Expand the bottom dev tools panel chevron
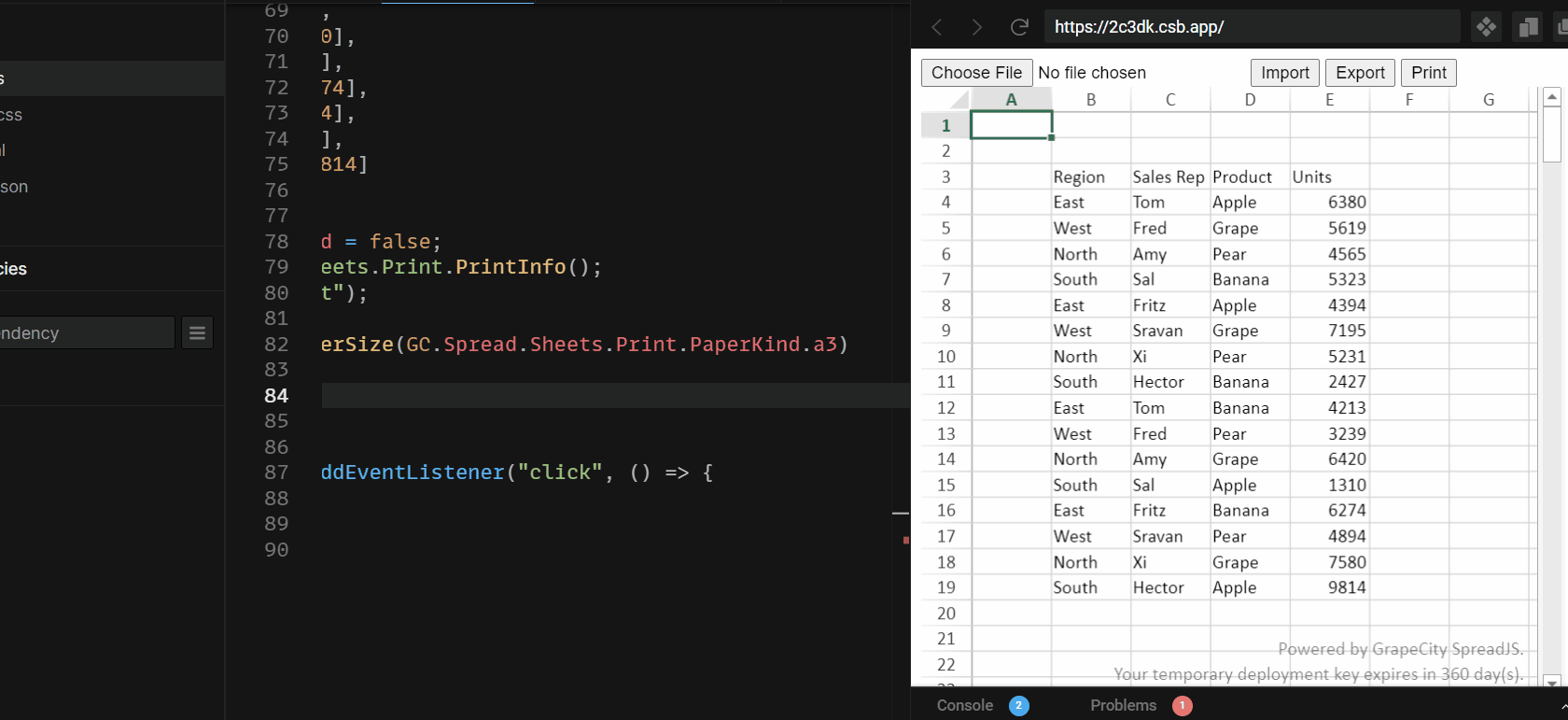Screen dimensions: 1568x720 click(1563, 707)
